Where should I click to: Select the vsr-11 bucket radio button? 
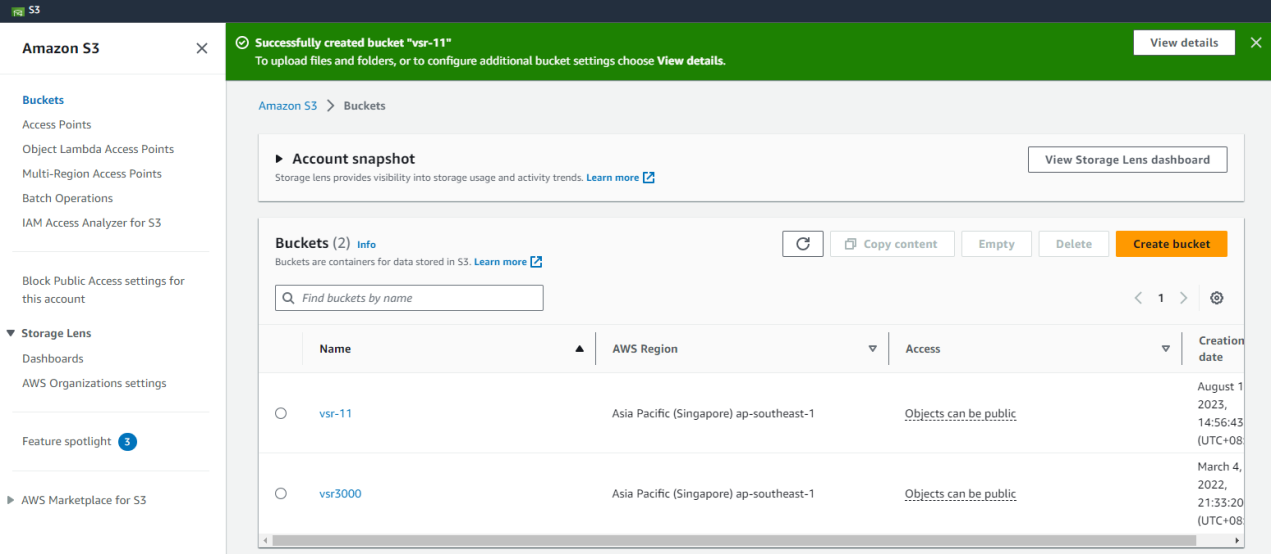[x=280, y=413]
